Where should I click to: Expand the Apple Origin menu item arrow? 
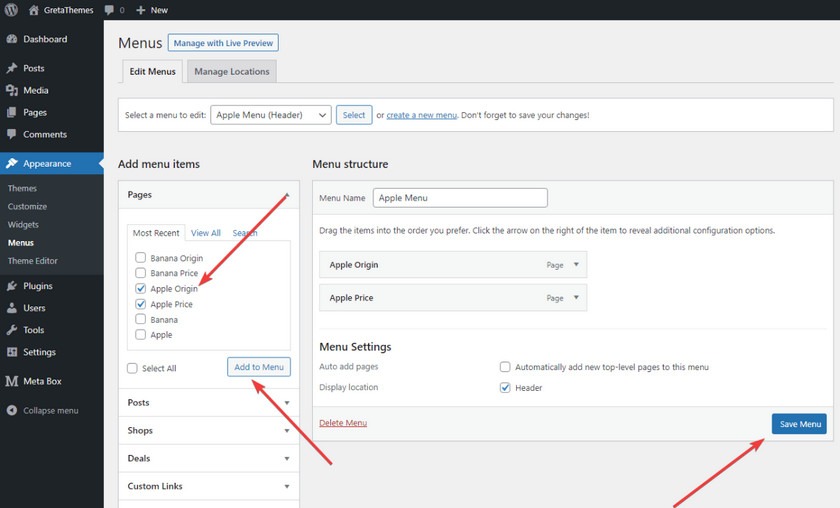coord(576,264)
